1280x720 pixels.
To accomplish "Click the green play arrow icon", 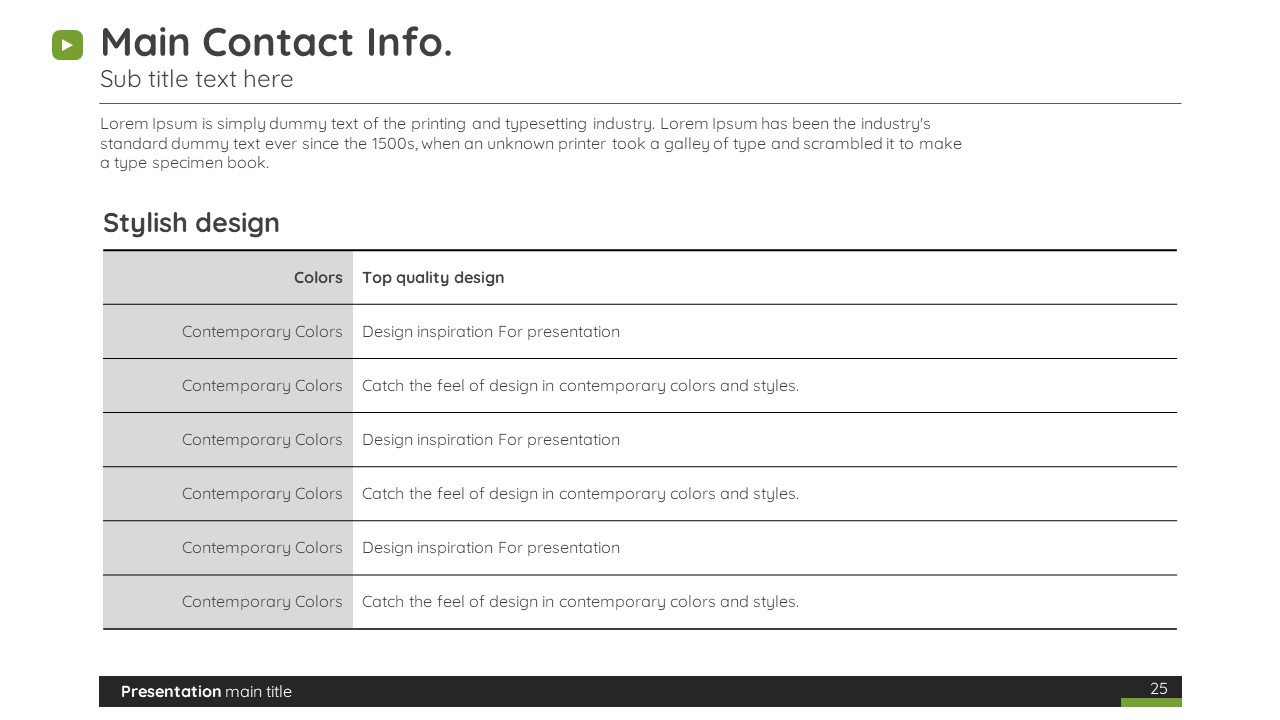I will (67, 45).
